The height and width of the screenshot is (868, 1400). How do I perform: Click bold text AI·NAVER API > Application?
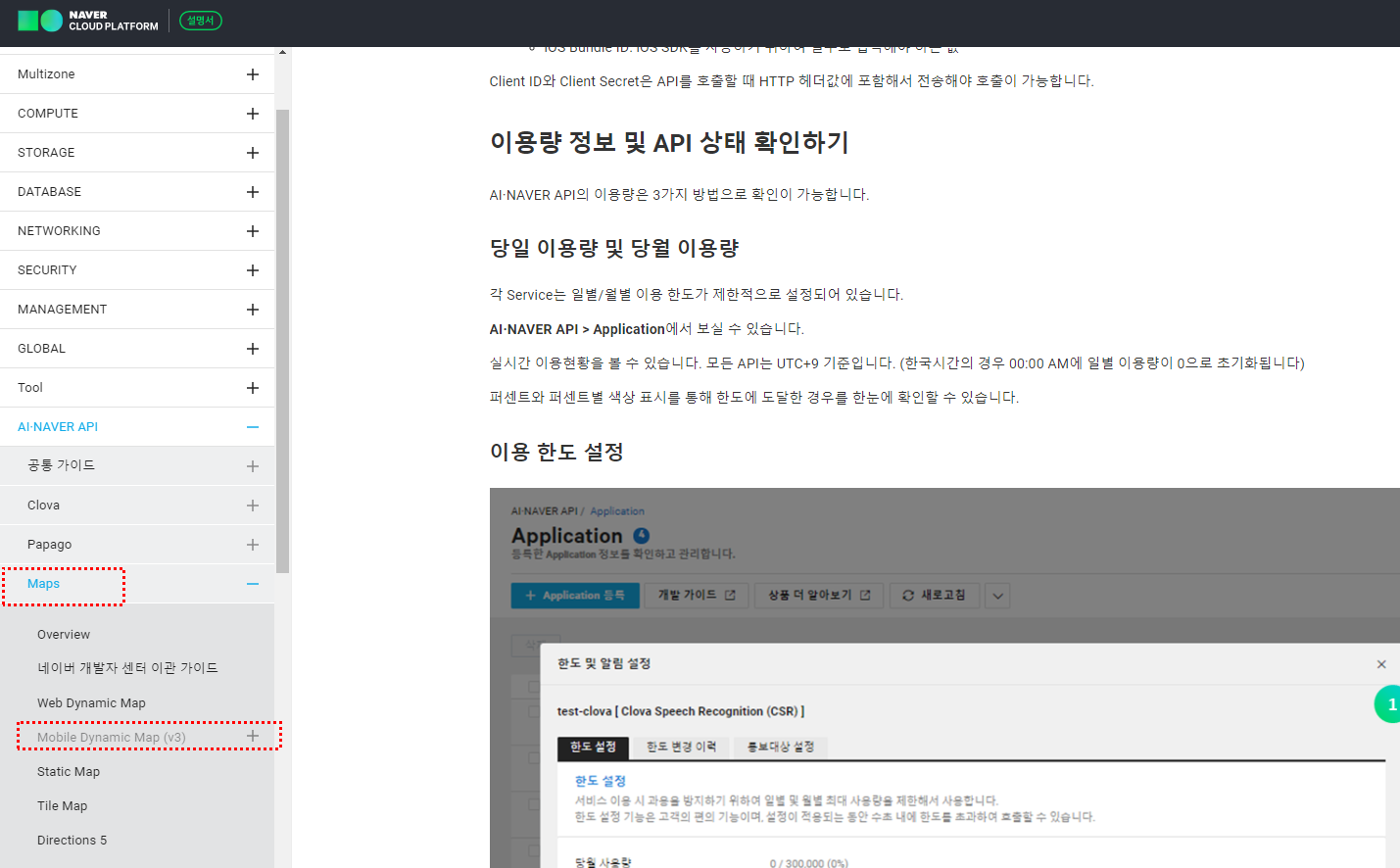point(577,329)
